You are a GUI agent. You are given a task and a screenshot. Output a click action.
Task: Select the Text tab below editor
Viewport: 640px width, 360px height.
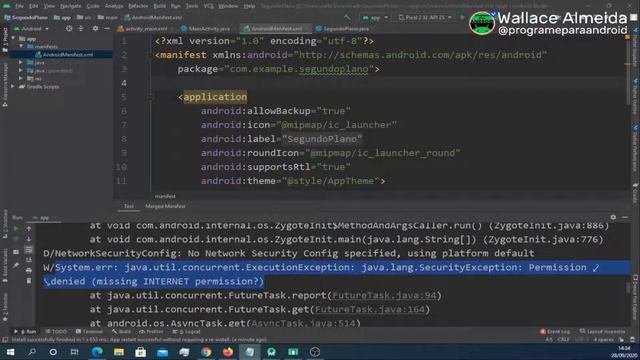point(129,207)
